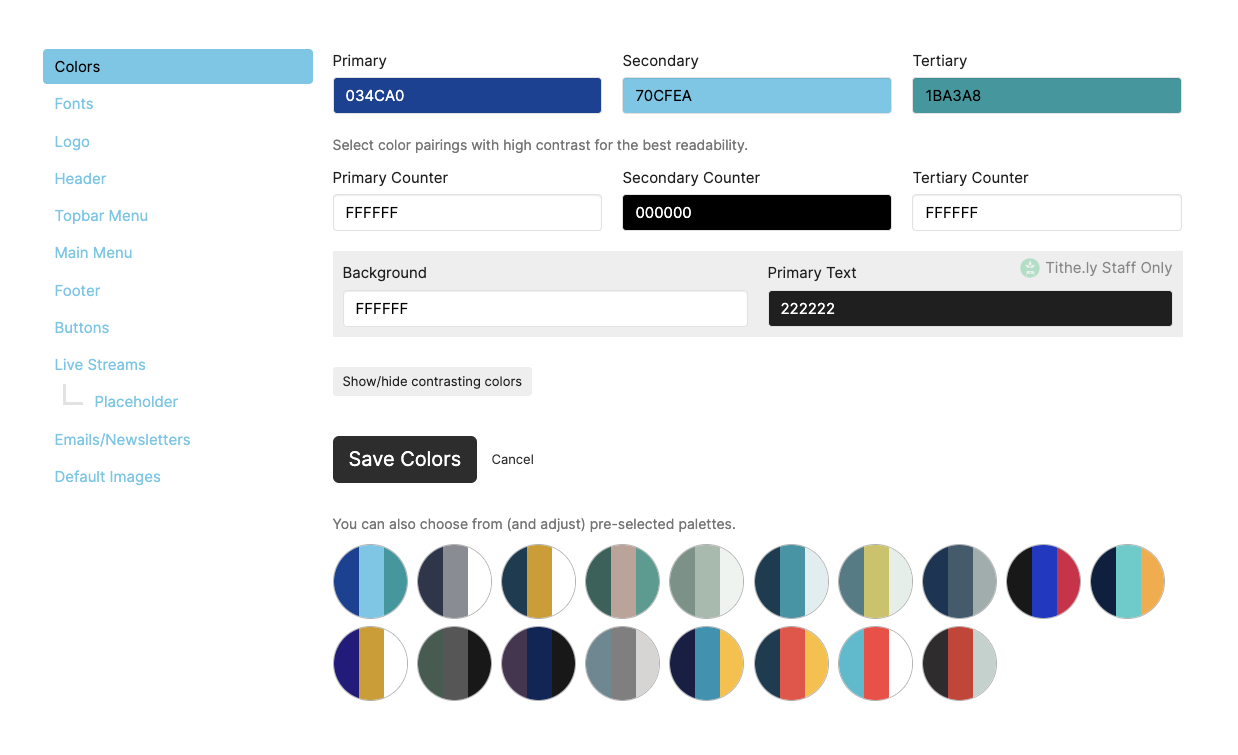Open the Default Images section
This screenshot has height=755, width=1238.
tap(107, 477)
